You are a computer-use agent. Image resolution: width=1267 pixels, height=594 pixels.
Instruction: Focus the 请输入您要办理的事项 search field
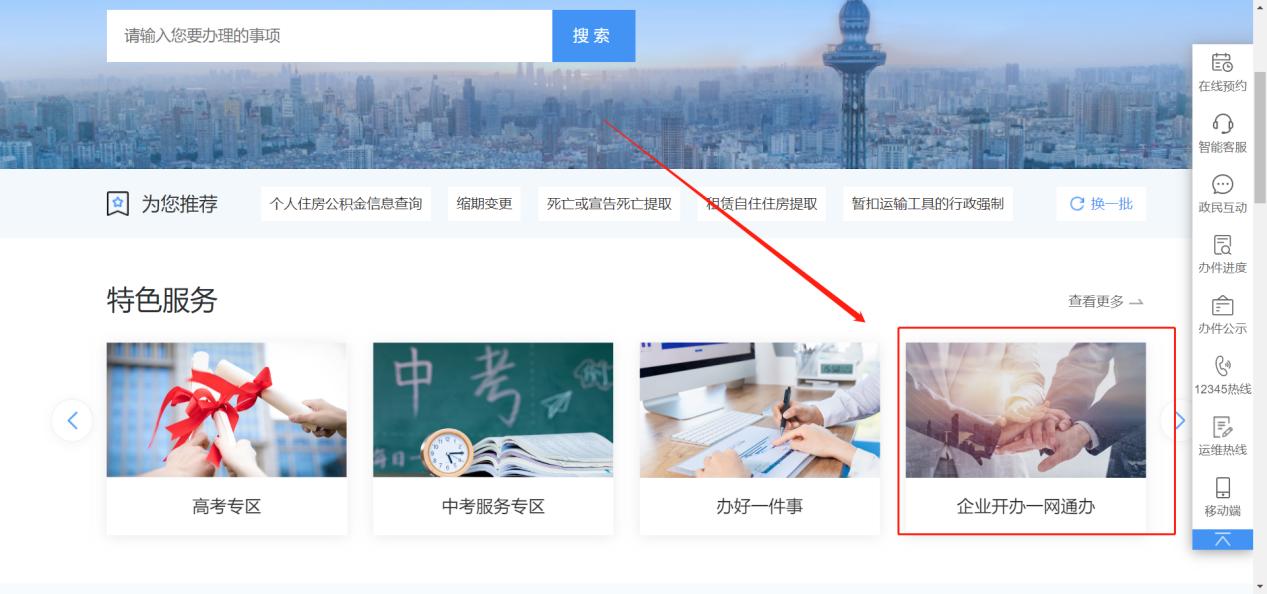click(x=329, y=36)
